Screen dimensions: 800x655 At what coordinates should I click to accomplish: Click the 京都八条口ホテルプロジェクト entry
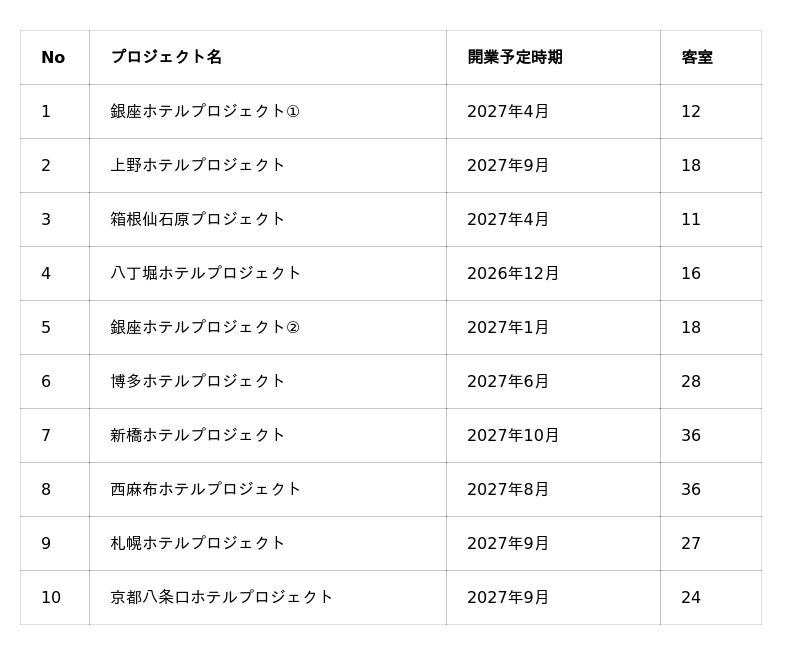[222, 597]
